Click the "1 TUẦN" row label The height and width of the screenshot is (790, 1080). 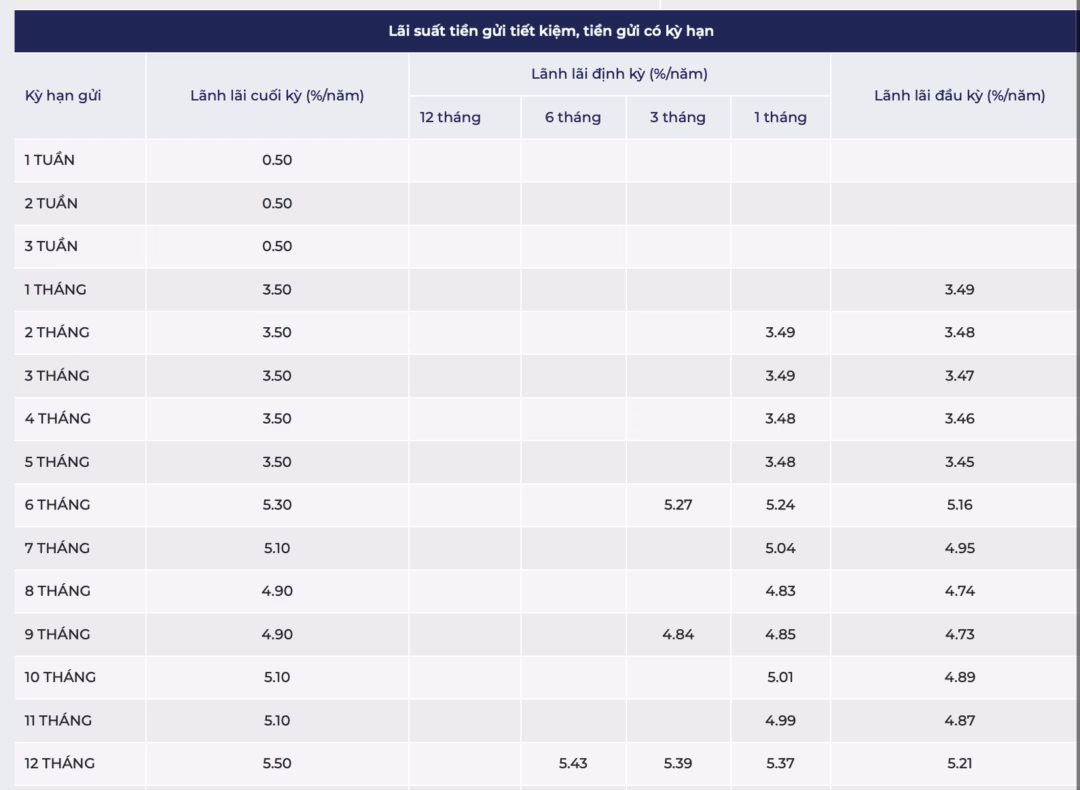click(50, 160)
